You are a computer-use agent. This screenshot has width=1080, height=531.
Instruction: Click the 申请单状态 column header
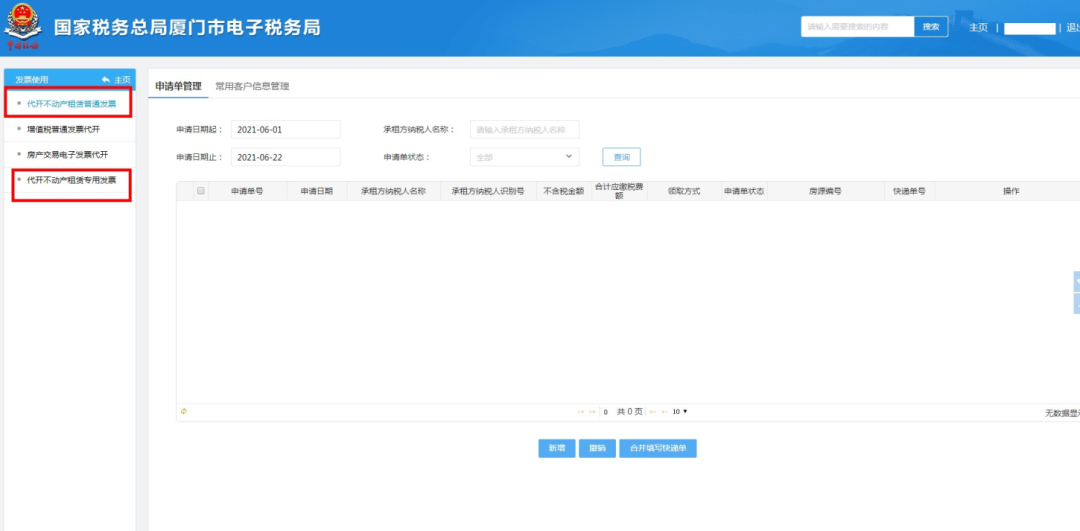click(744, 191)
